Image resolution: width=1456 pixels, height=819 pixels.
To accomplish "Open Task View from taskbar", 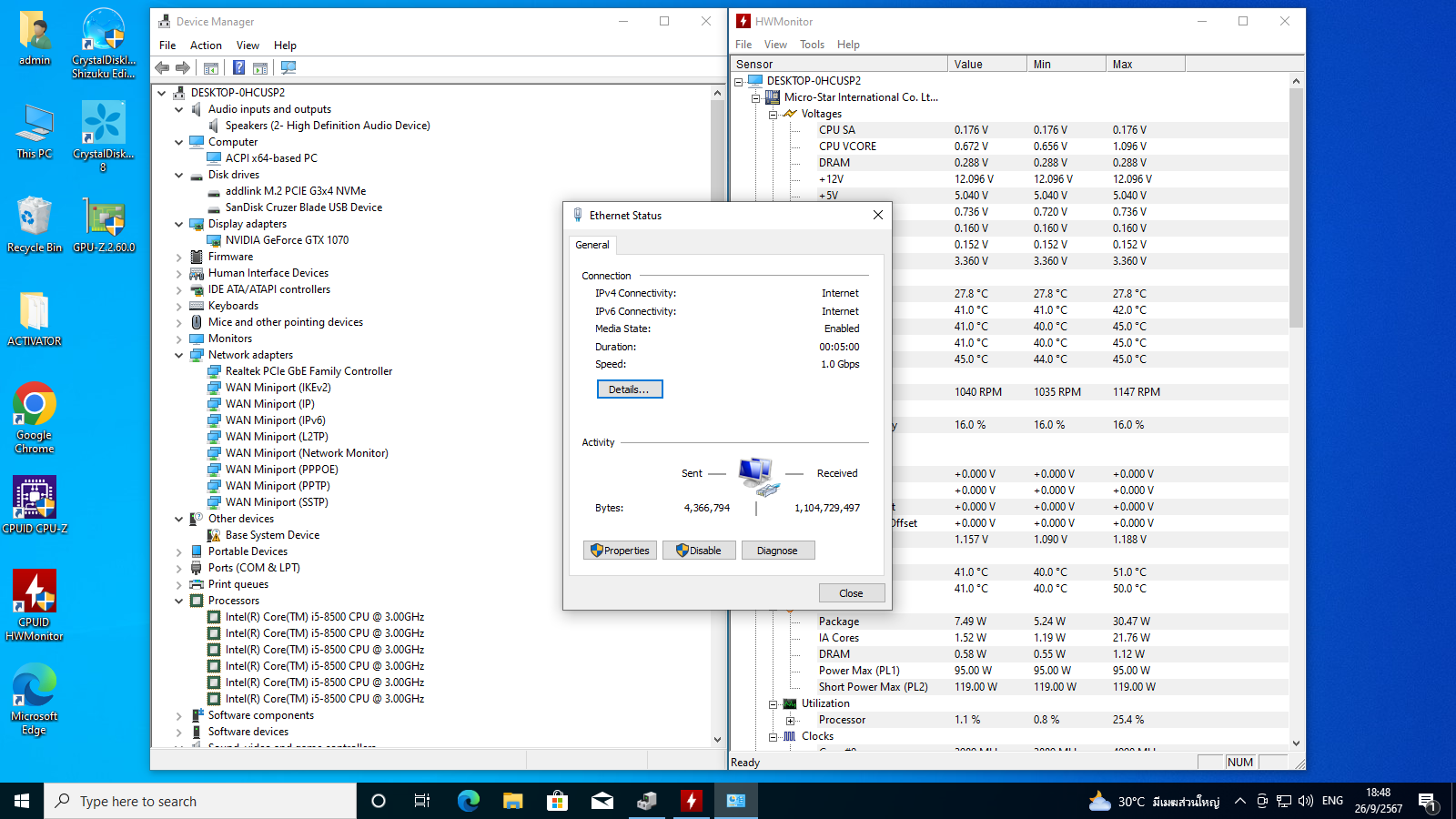I will pos(422,801).
